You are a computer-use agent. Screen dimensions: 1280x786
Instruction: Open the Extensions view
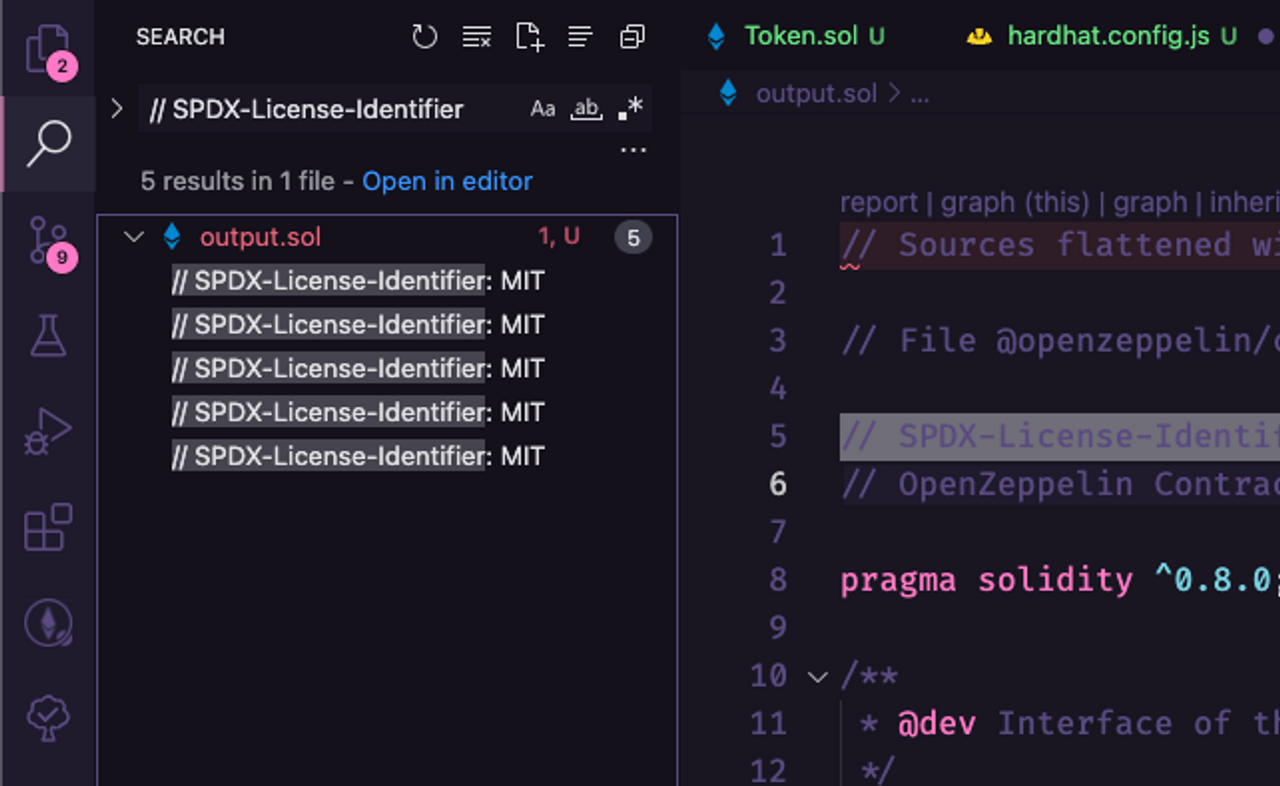[x=47, y=527]
